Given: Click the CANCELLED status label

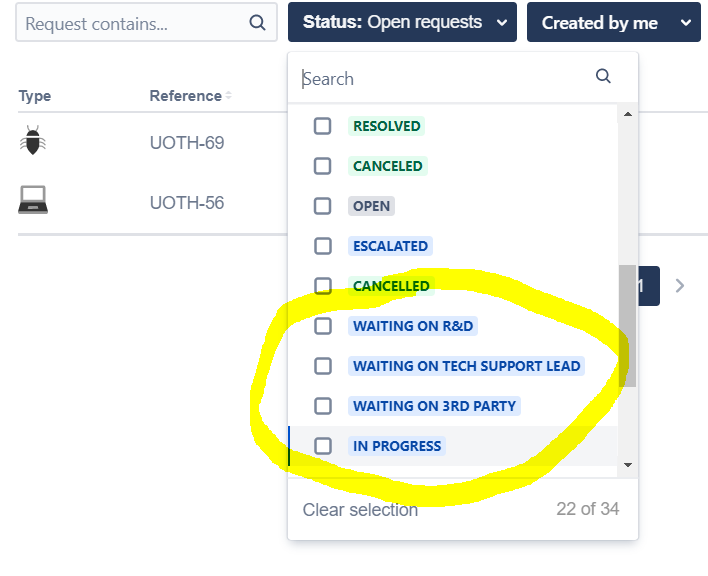Looking at the screenshot, I should point(391,286).
